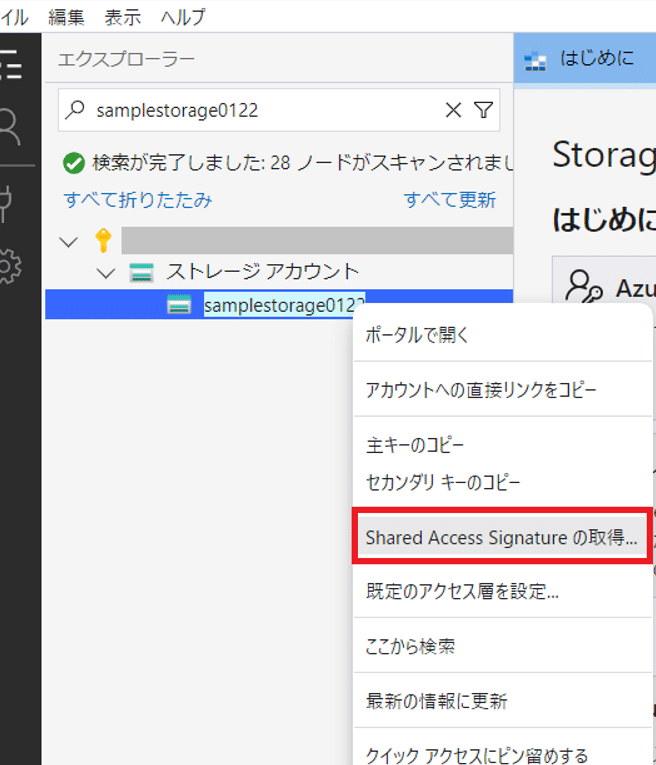Viewport: 656px width, 765px height.
Task: Choose セカンダリ キーのコピー menu entry
Action: 502,483
